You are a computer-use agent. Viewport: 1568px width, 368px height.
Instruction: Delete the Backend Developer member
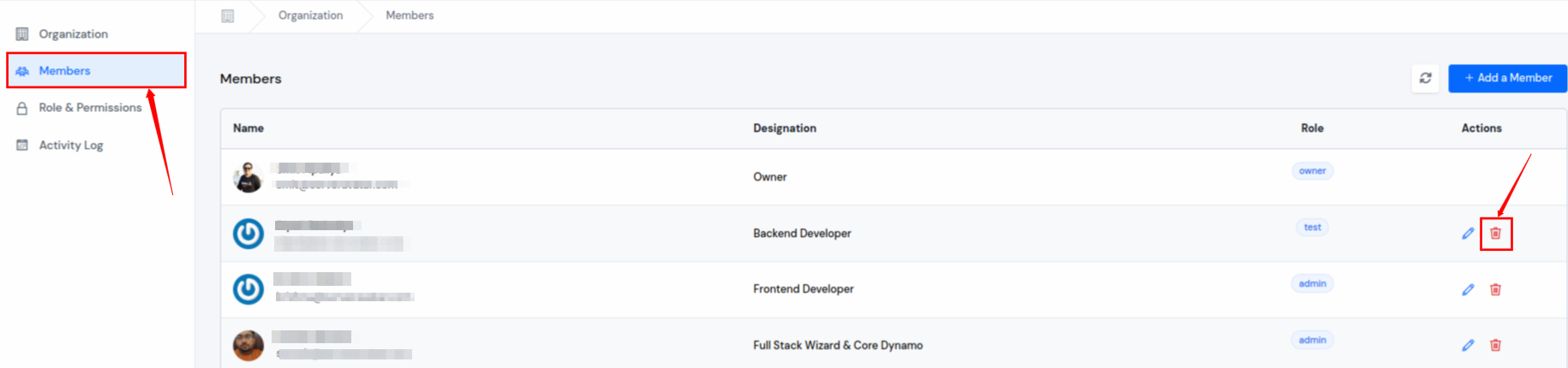point(1495,233)
